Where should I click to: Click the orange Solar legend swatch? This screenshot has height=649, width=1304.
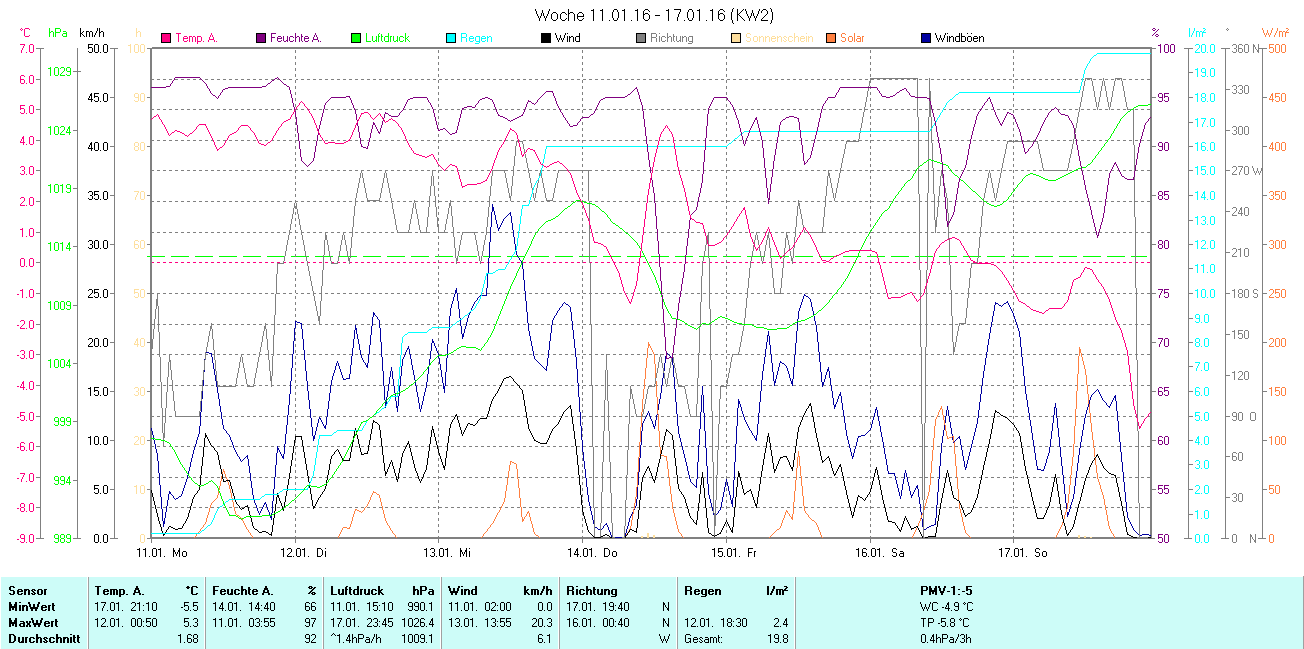[832, 38]
